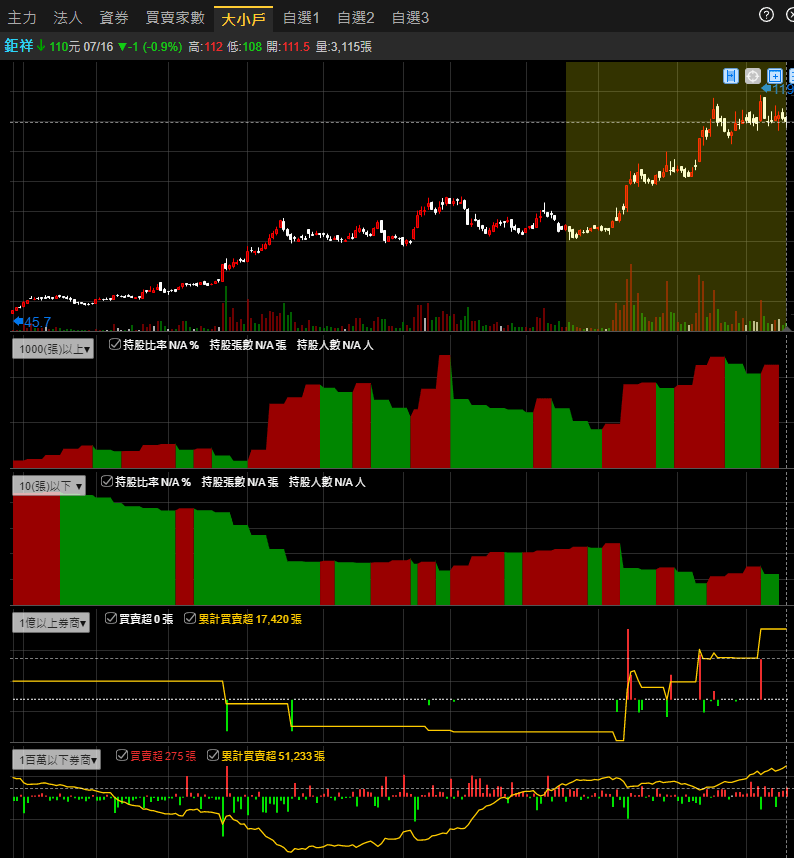794x858 pixels.
Task: Open the 1億以上券商 dropdown
Action: [x=51, y=623]
